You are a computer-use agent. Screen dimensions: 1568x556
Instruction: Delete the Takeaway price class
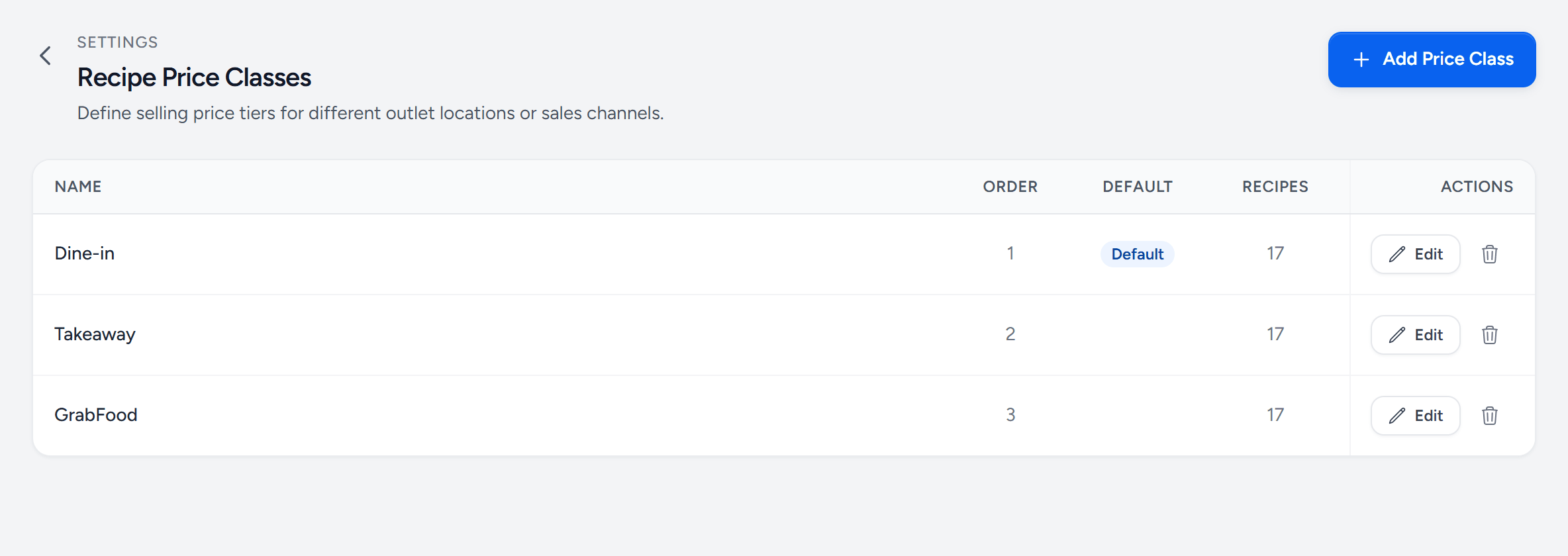(1490, 335)
